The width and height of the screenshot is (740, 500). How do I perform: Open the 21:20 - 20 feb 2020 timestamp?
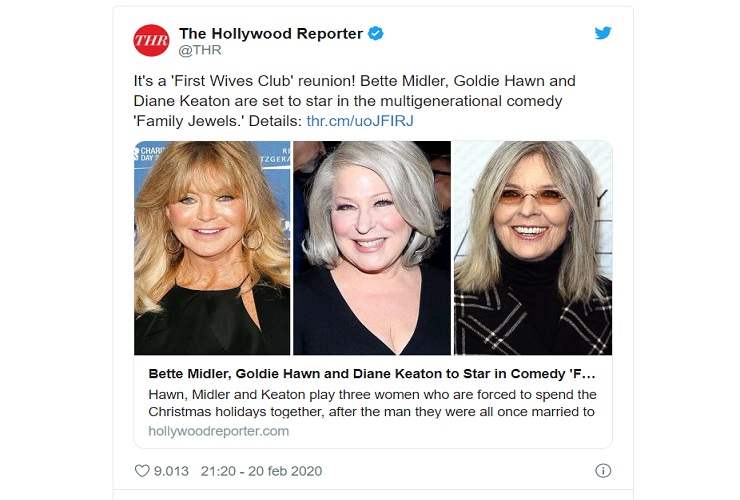pyautogui.click(x=261, y=471)
